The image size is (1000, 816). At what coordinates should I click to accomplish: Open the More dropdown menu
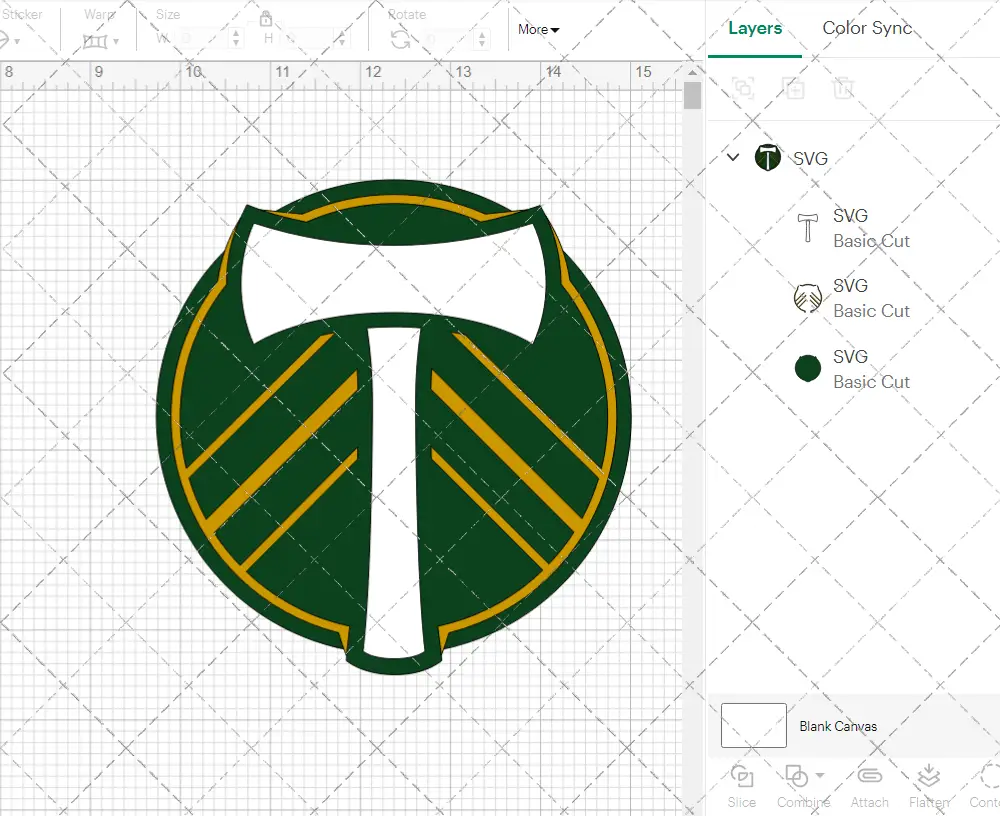pos(538,29)
